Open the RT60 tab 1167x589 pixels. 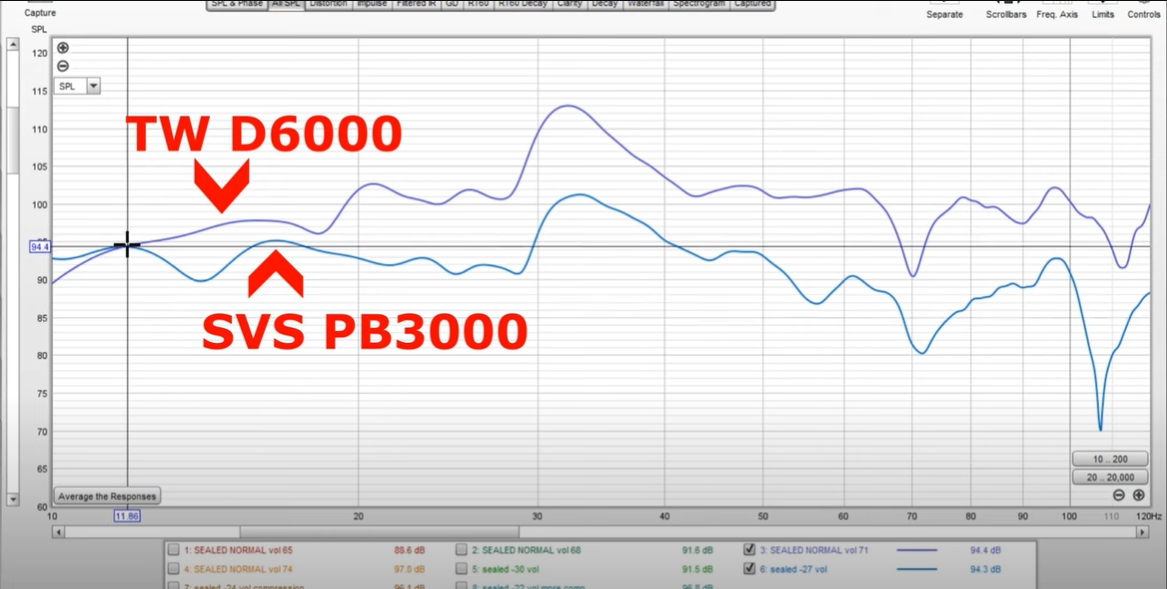pos(476,4)
